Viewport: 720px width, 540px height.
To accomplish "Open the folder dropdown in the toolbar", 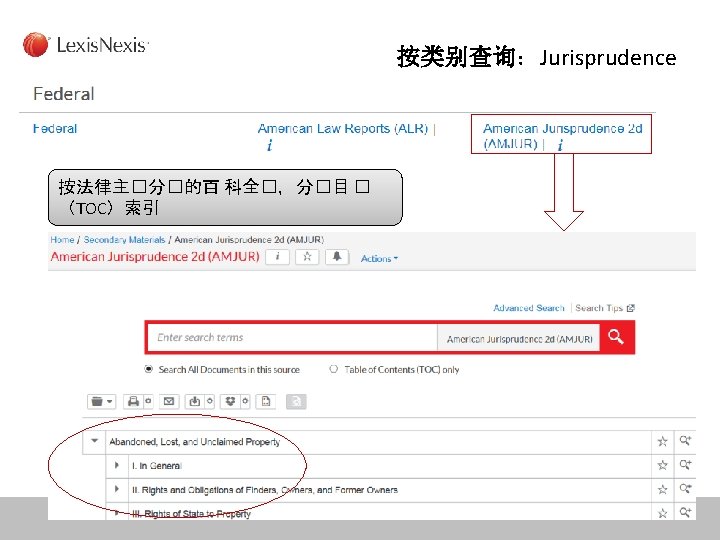I will [x=101, y=401].
